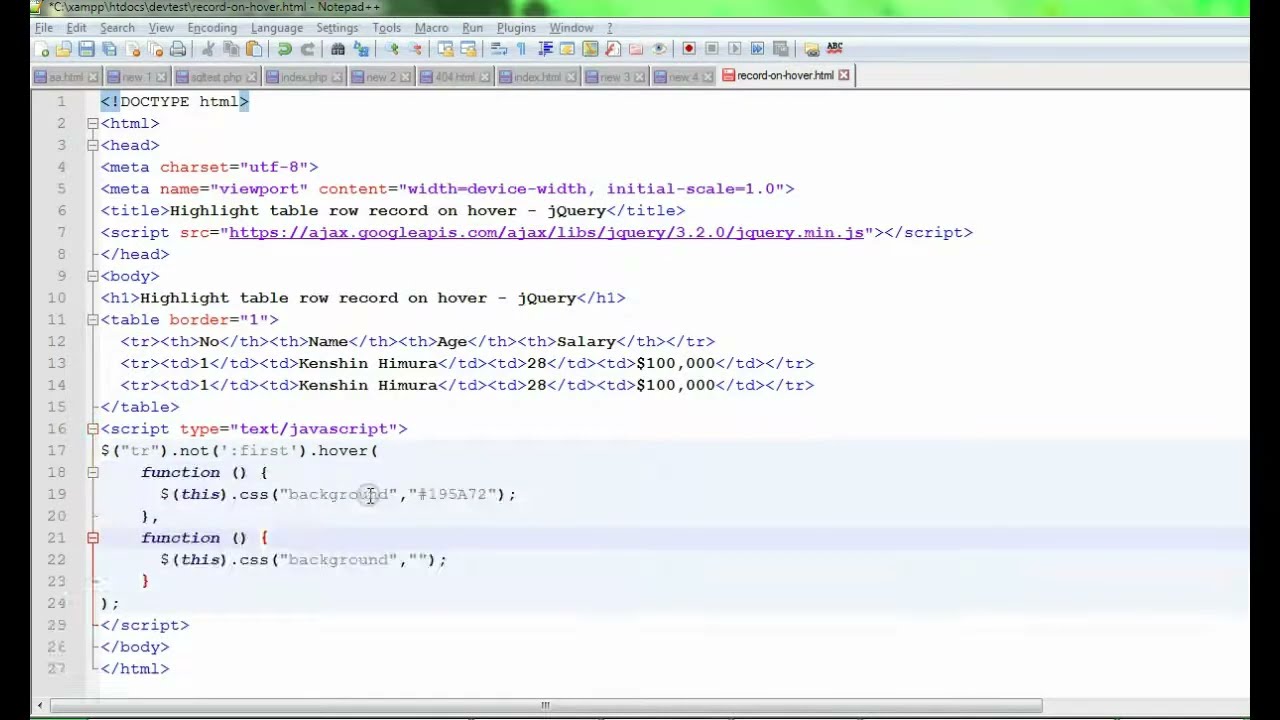Click the DOCTYPE text on line 1
Image resolution: width=1280 pixels, height=720 pixels.
coord(154,102)
